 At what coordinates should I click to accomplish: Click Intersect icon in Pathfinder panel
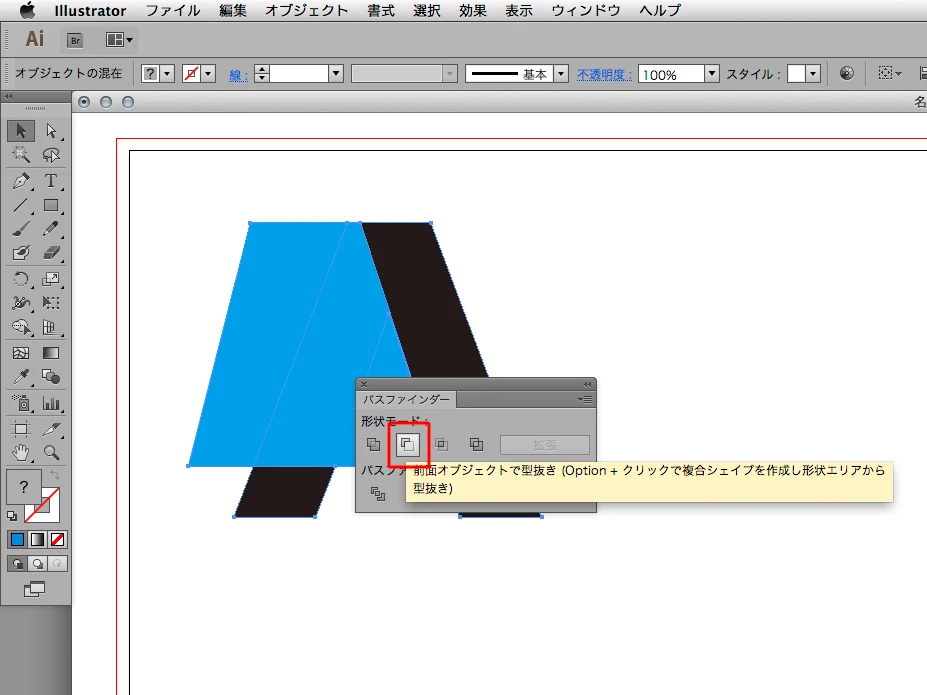(442, 444)
